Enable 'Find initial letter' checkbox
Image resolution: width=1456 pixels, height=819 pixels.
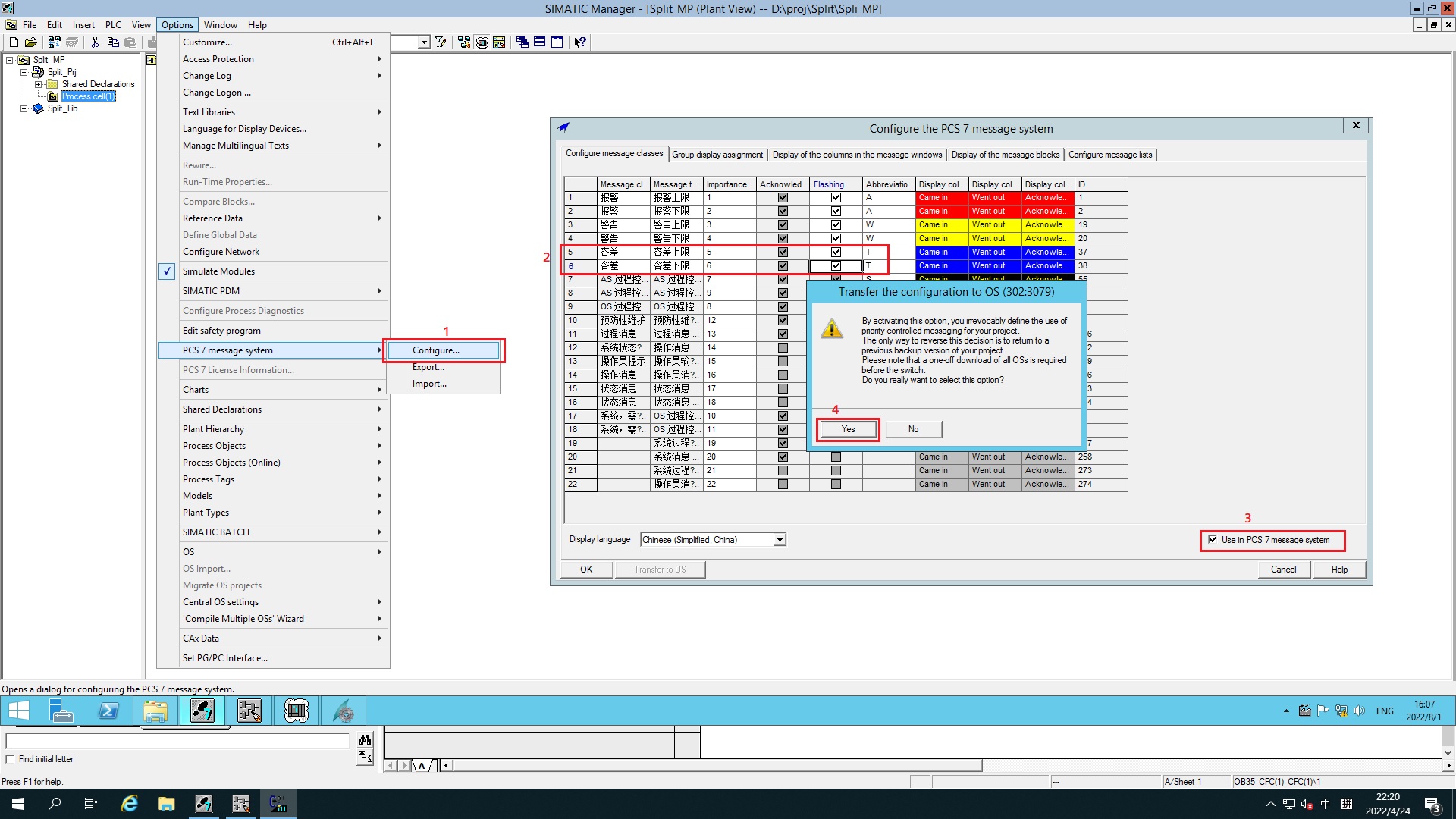coord(10,759)
